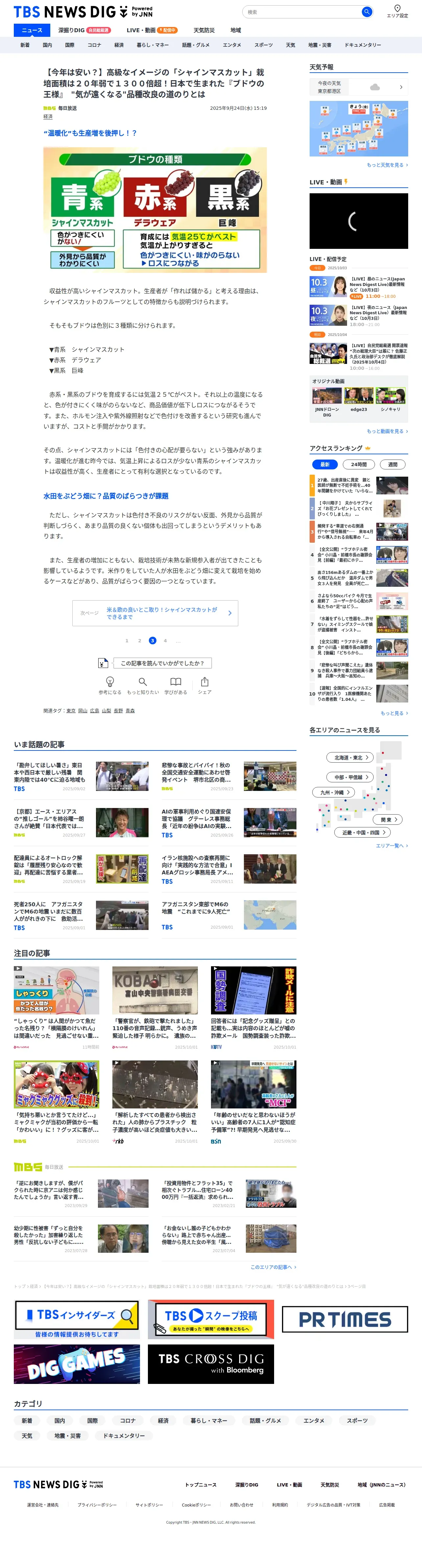The width and height of the screenshot is (422, 1568).
Task: Select the 最新 ranking tab
Action: (x=325, y=464)
